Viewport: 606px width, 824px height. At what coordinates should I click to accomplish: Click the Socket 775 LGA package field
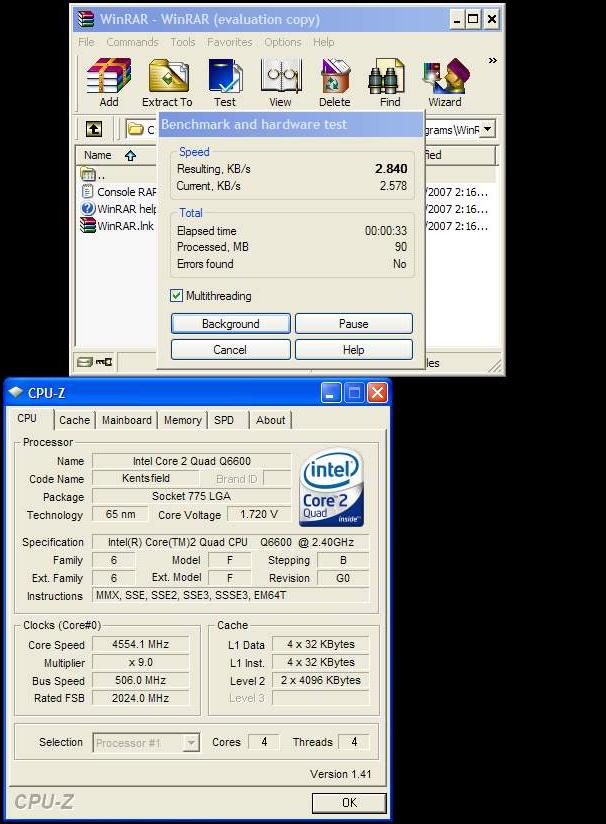(x=191, y=496)
